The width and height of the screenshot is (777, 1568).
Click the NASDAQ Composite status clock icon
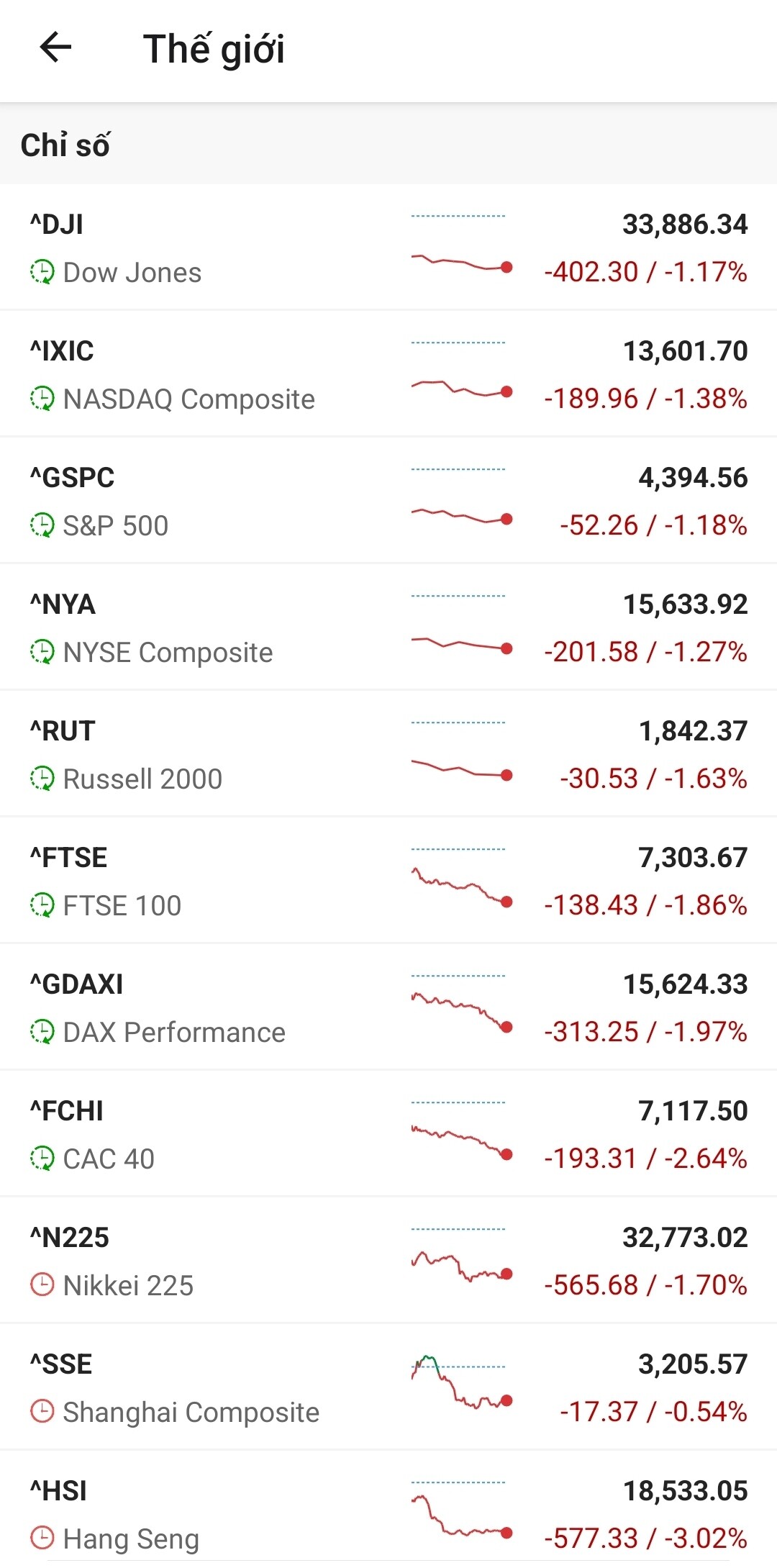[42, 399]
